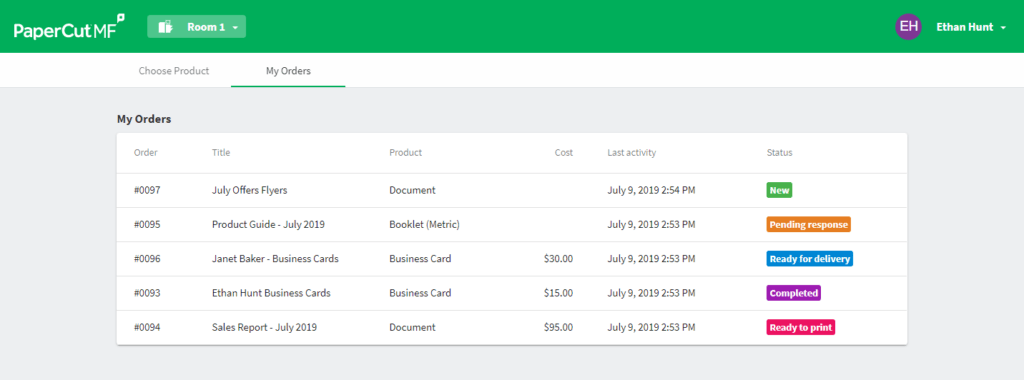Switch to the Choose Product tab
Screen dimensions: 1024x380
pos(174,71)
